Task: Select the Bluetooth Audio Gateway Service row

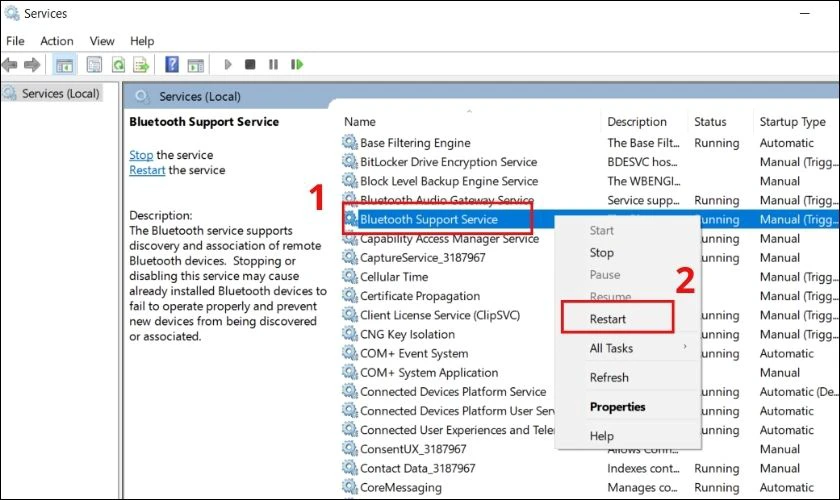Action: click(x=589, y=200)
